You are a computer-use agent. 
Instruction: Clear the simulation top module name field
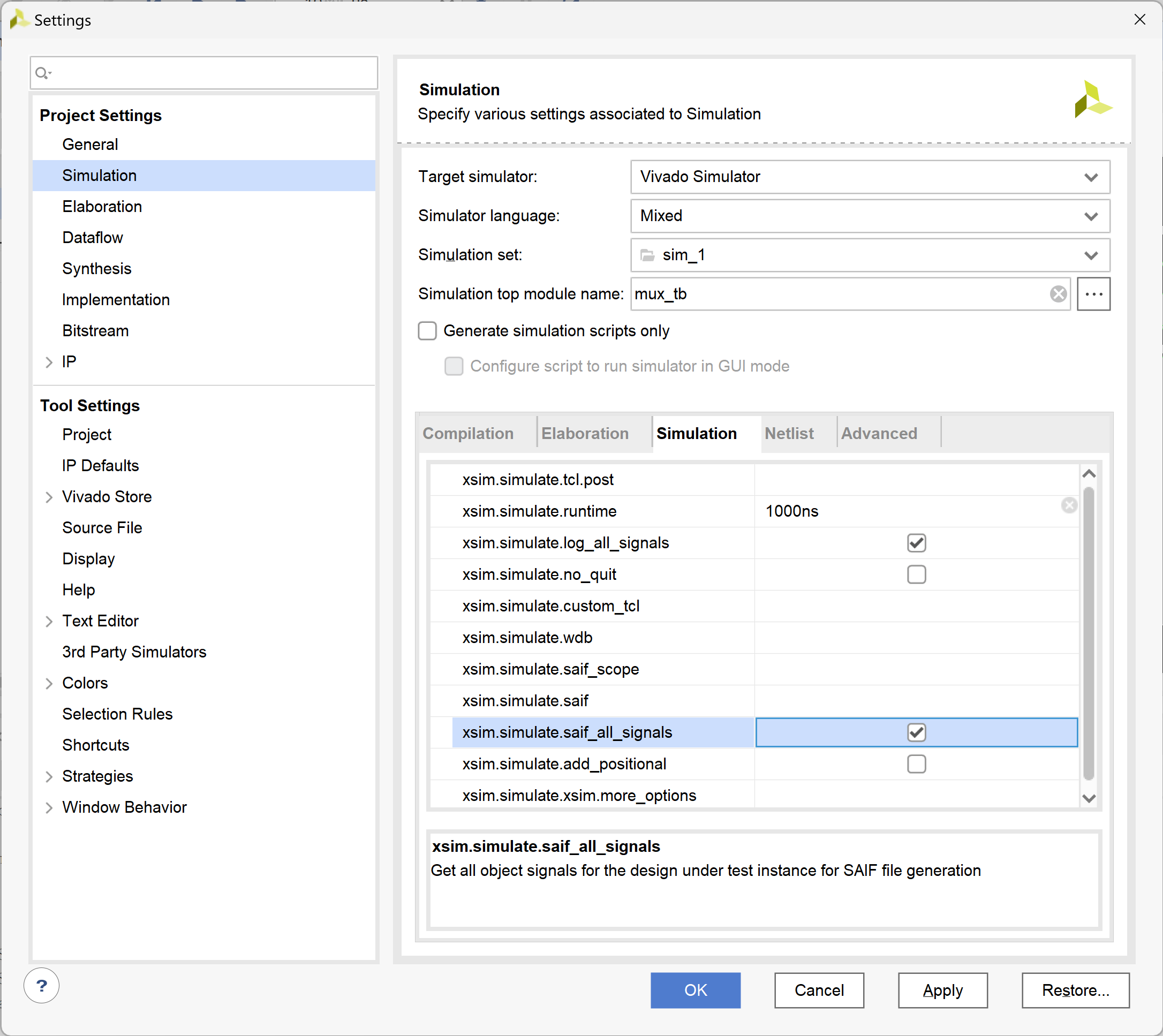[x=1058, y=294]
